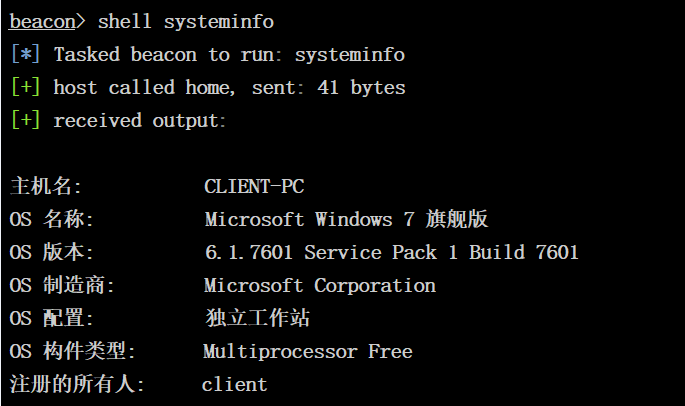Select the CLIENT-PC host name value
685x406 pixels.
tap(254, 186)
